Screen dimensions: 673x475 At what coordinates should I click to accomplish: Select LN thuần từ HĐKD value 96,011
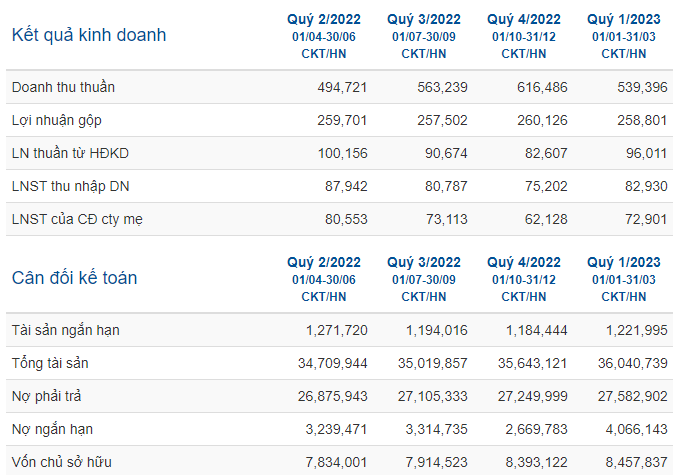click(x=646, y=154)
